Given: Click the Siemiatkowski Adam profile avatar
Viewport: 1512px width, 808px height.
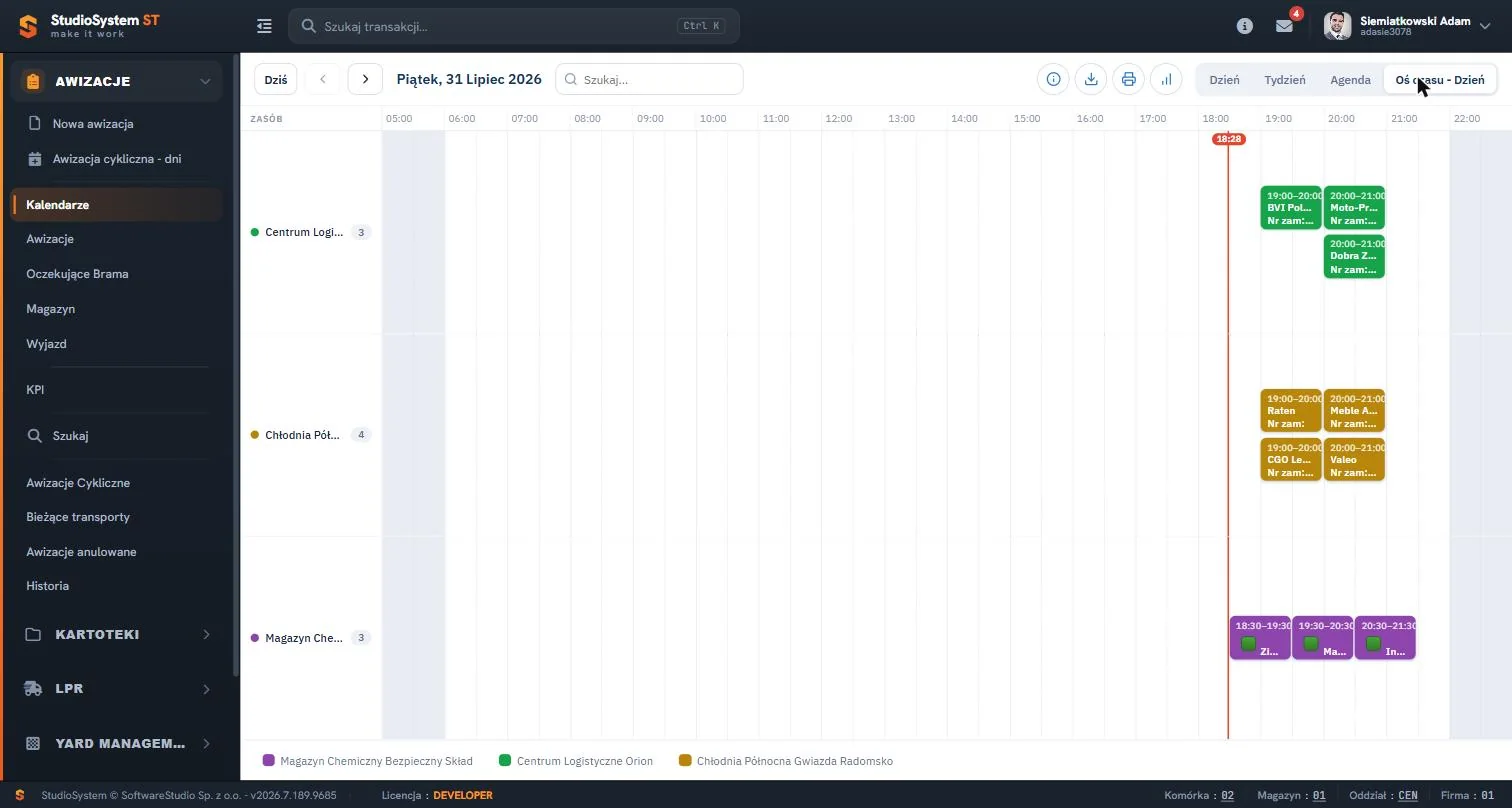Looking at the screenshot, I should [1338, 26].
